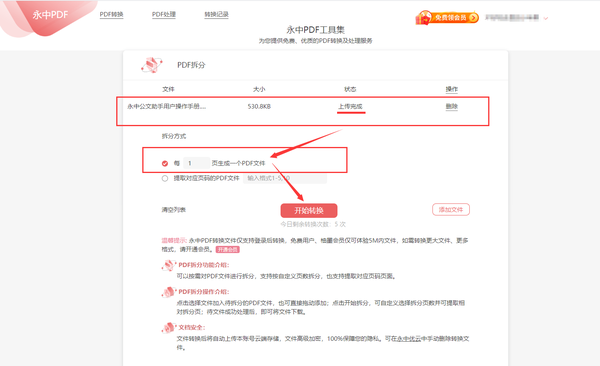600x366 pixels.
Task: Open the PDF处理 menu
Action: [164, 15]
